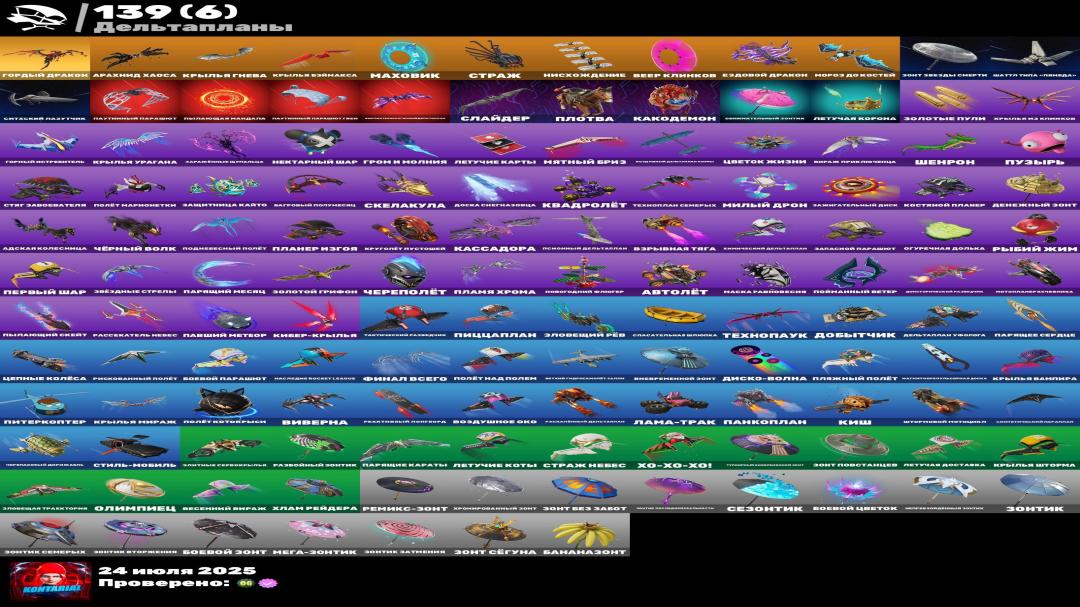Select the АВТОЛЁТ glider
This screenshot has height=607, width=1080.
[674, 275]
